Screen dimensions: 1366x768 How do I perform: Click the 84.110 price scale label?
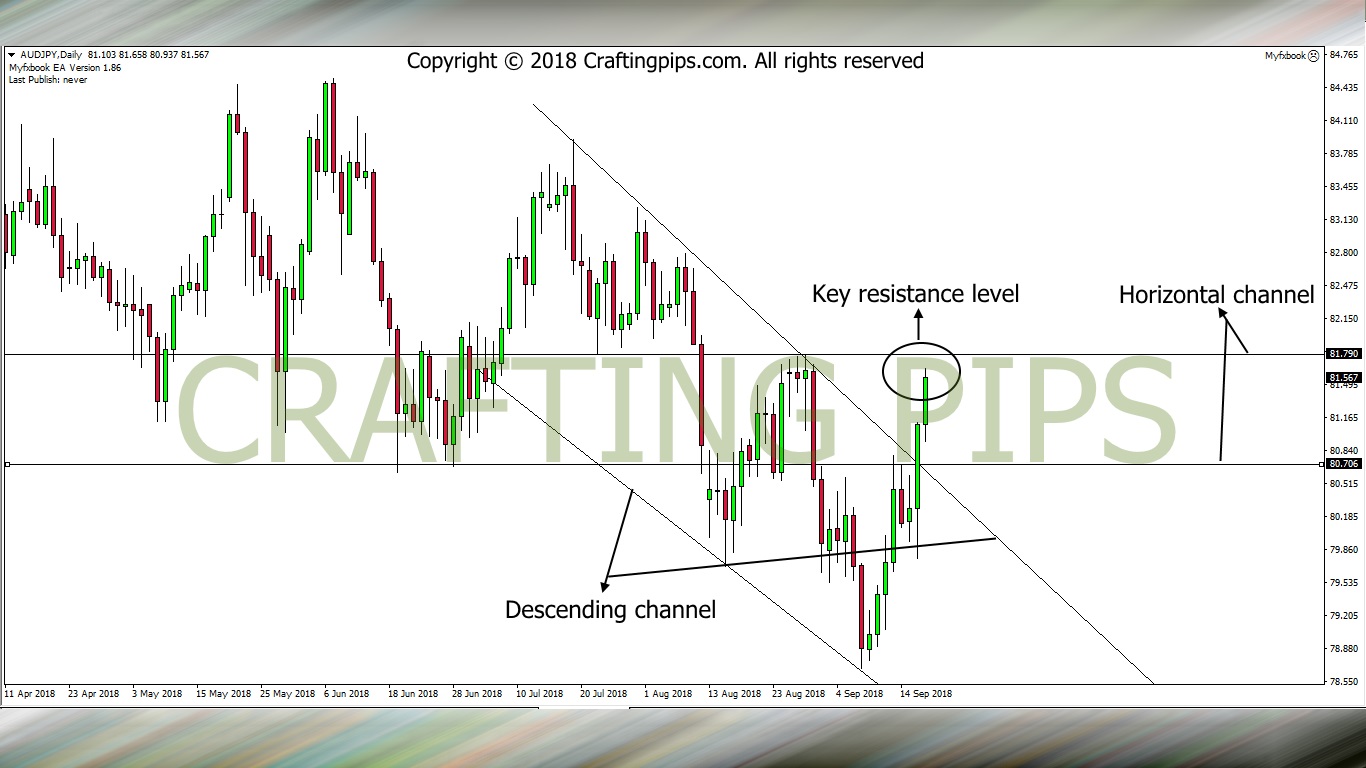(1343, 121)
